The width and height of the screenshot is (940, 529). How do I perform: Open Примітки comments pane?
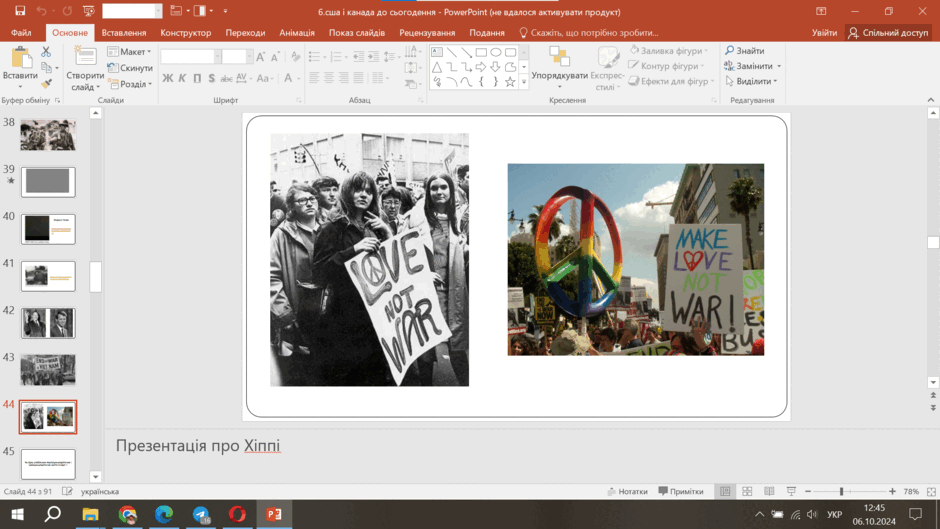tap(681, 491)
